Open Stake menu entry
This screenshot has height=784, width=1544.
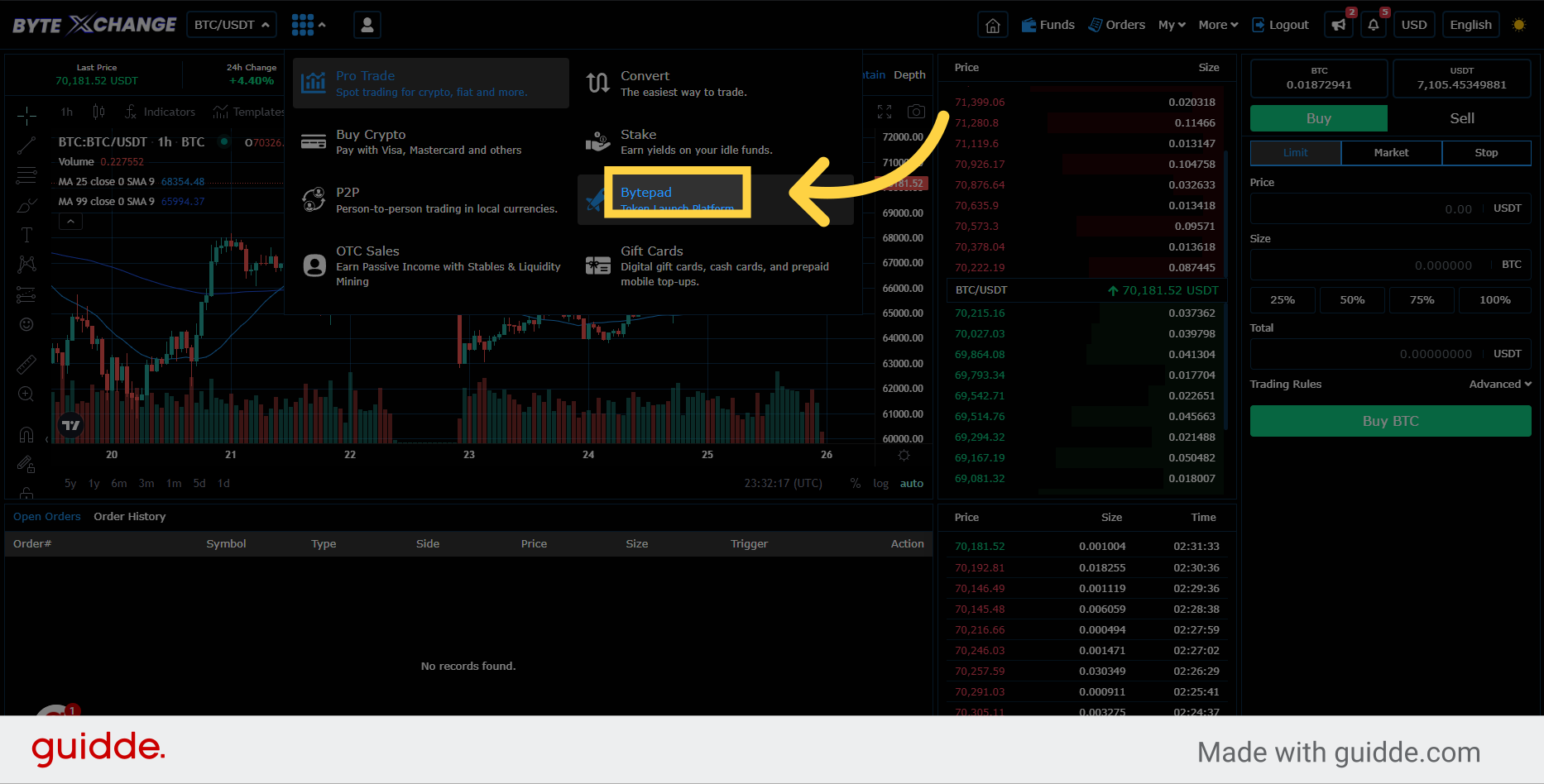tap(716, 141)
